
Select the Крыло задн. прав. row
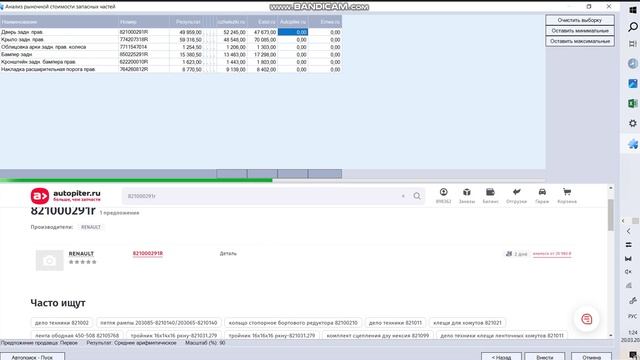pos(171,40)
